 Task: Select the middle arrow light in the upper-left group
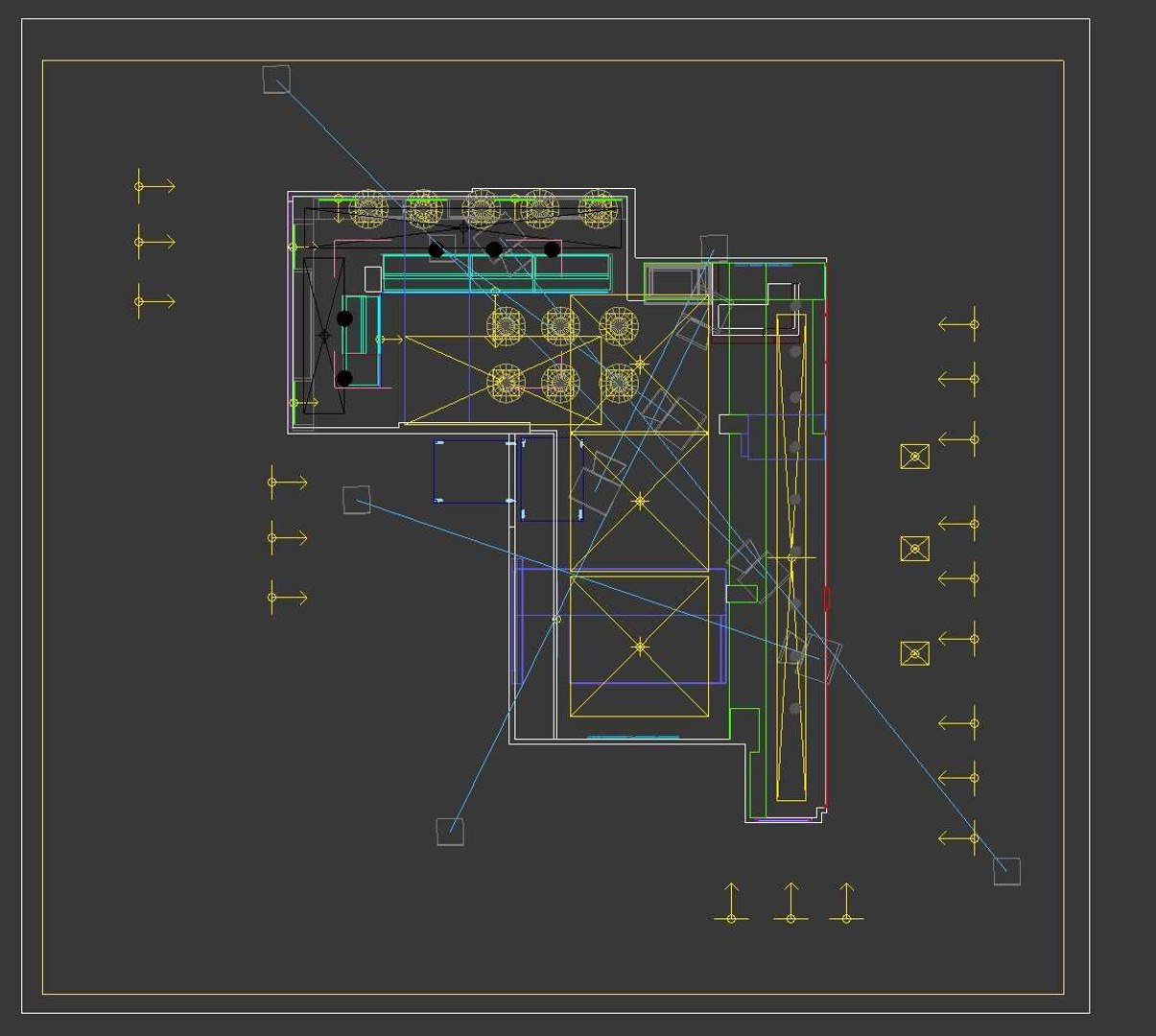(154, 242)
